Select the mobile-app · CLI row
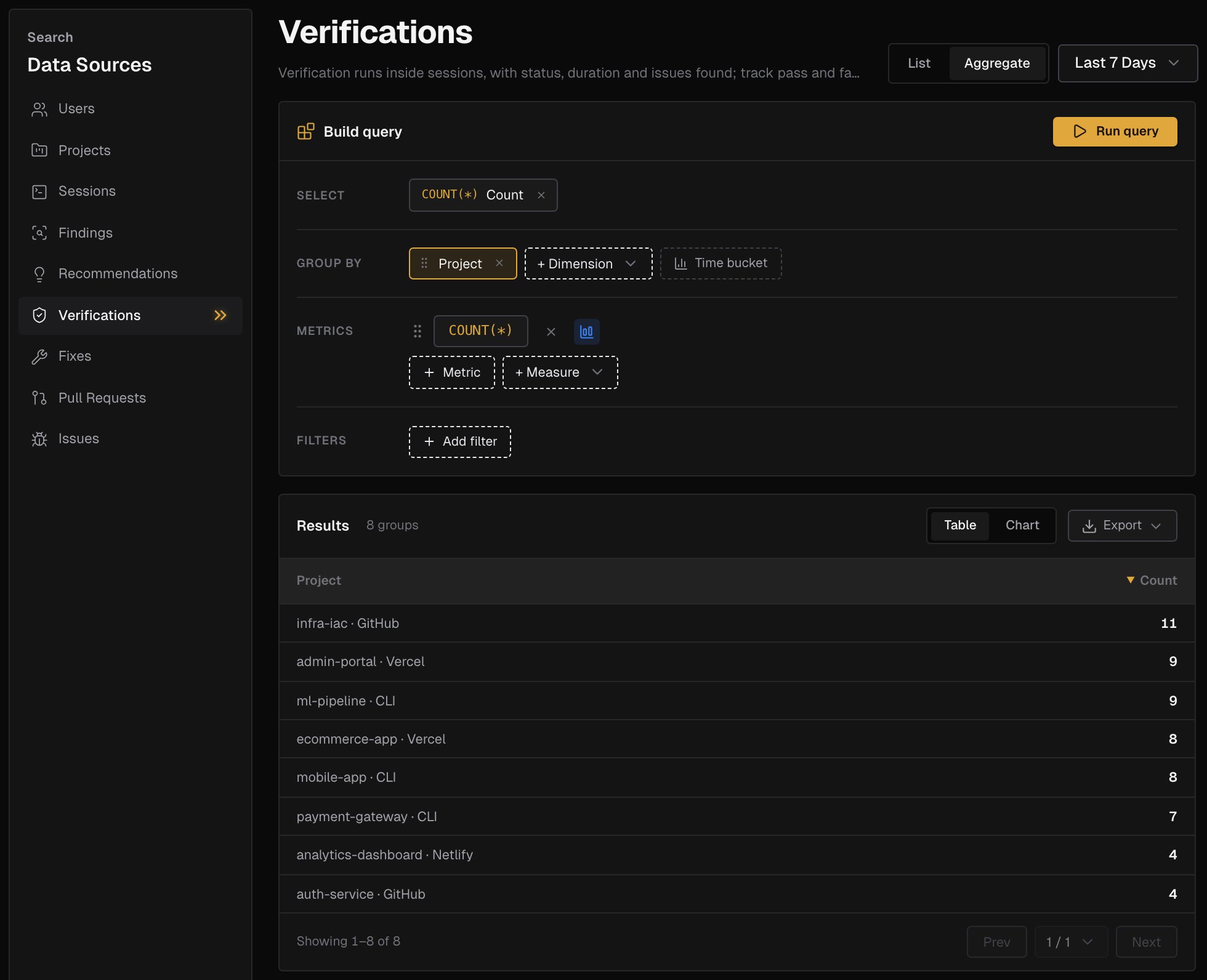 [x=737, y=777]
